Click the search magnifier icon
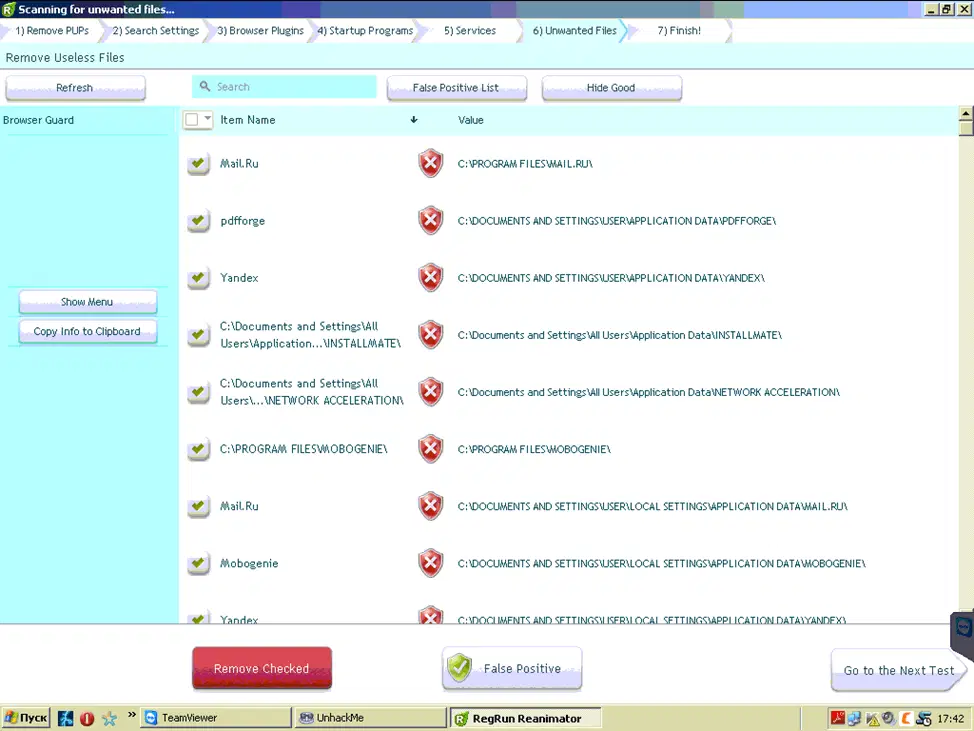 (205, 86)
